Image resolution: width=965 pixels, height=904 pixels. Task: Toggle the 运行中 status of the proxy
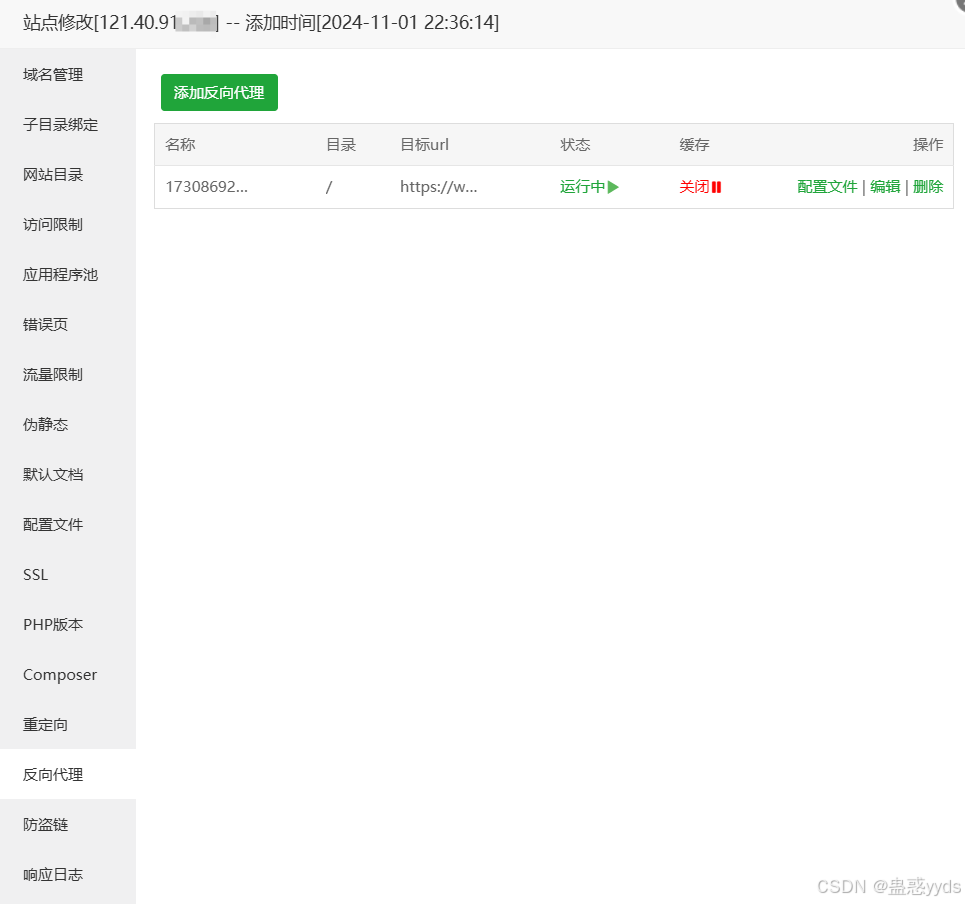(589, 186)
